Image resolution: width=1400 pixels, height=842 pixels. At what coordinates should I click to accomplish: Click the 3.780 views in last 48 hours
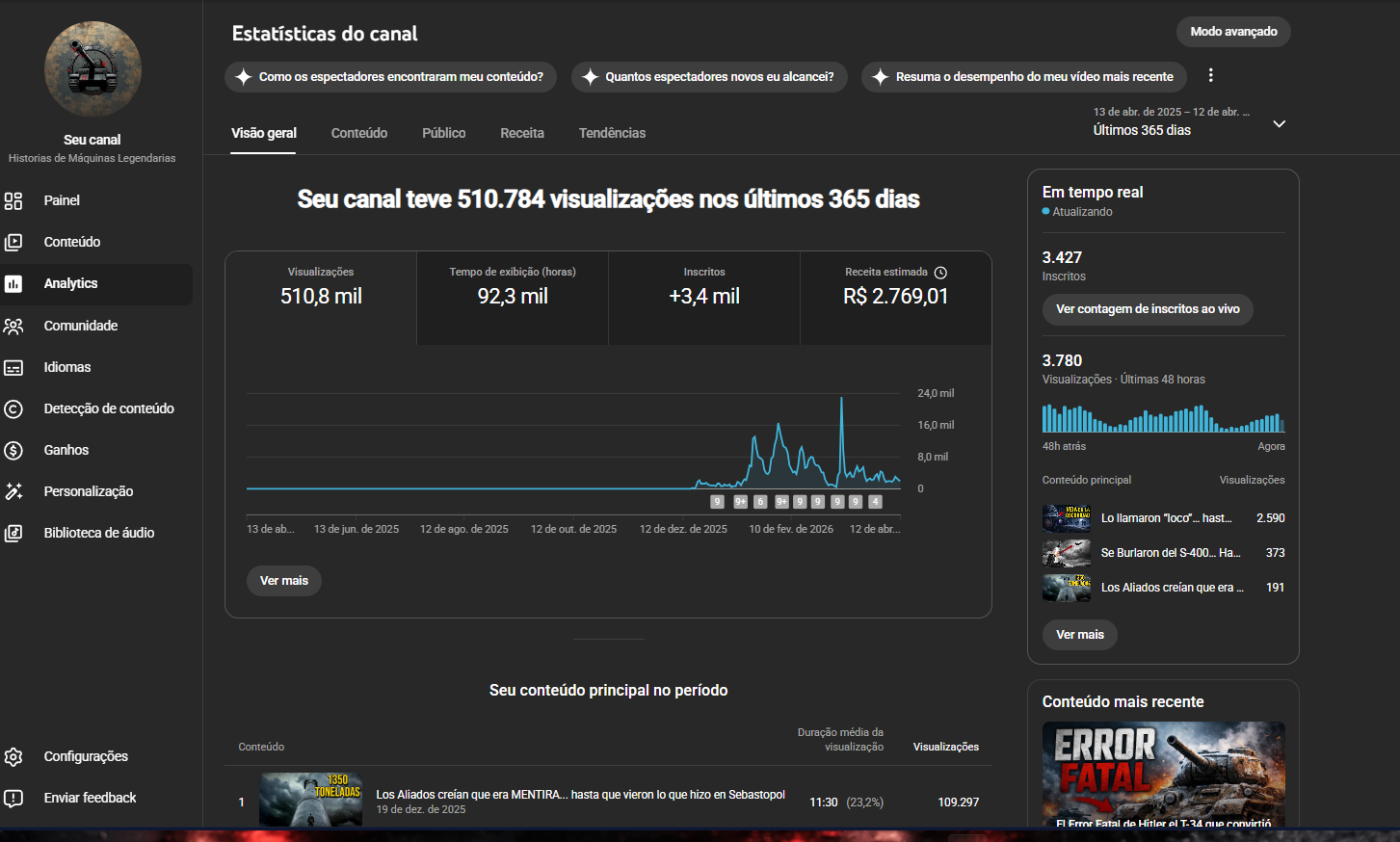click(1063, 360)
